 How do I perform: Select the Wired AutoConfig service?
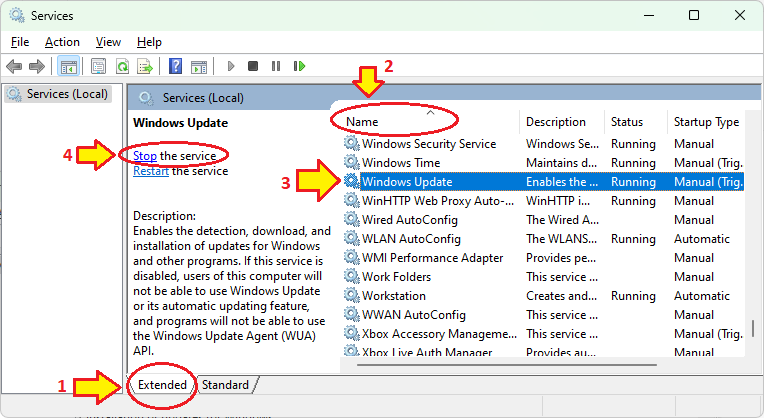pyautogui.click(x=410, y=220)
